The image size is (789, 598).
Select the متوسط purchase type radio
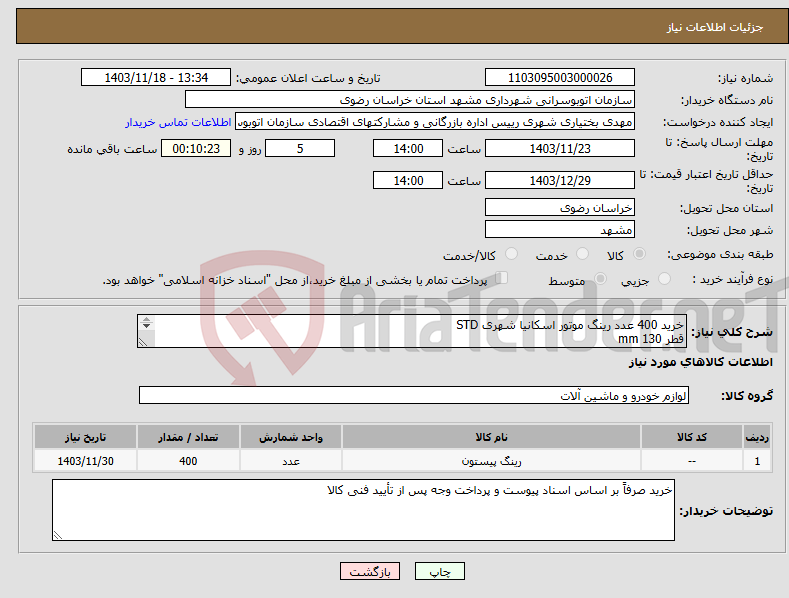click(x=600, y=278)
